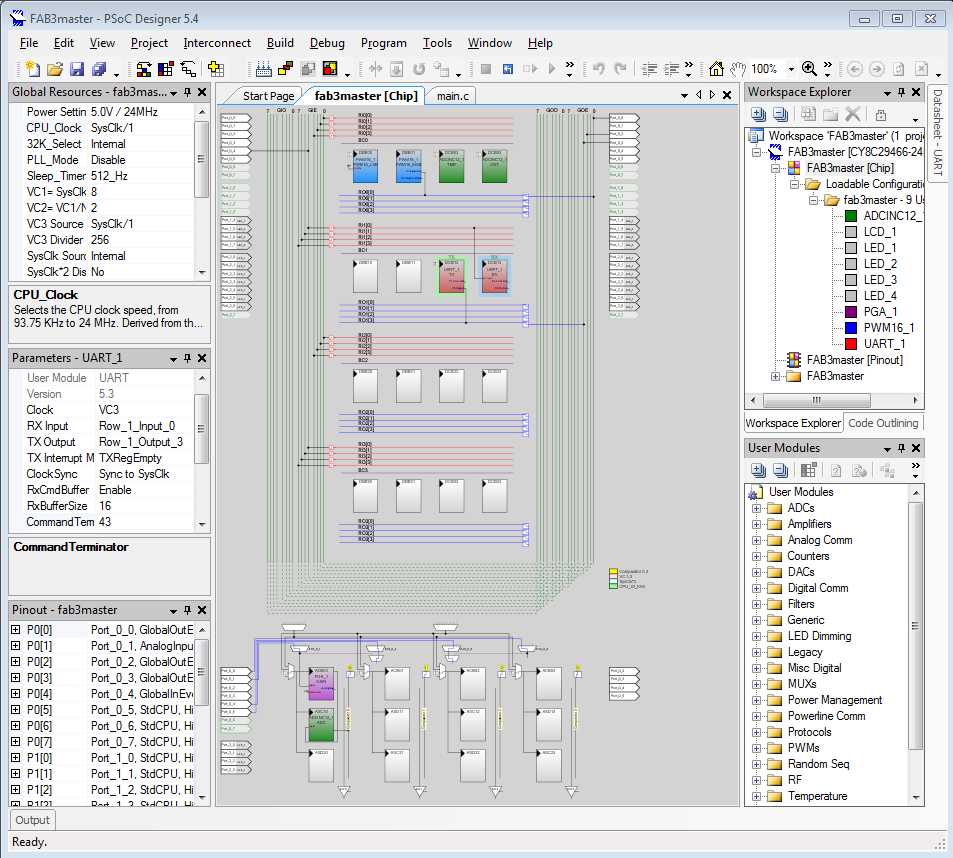953x858 pixels.
Task: Click the Zoom In magnifier icon
Action: (809, 69)
